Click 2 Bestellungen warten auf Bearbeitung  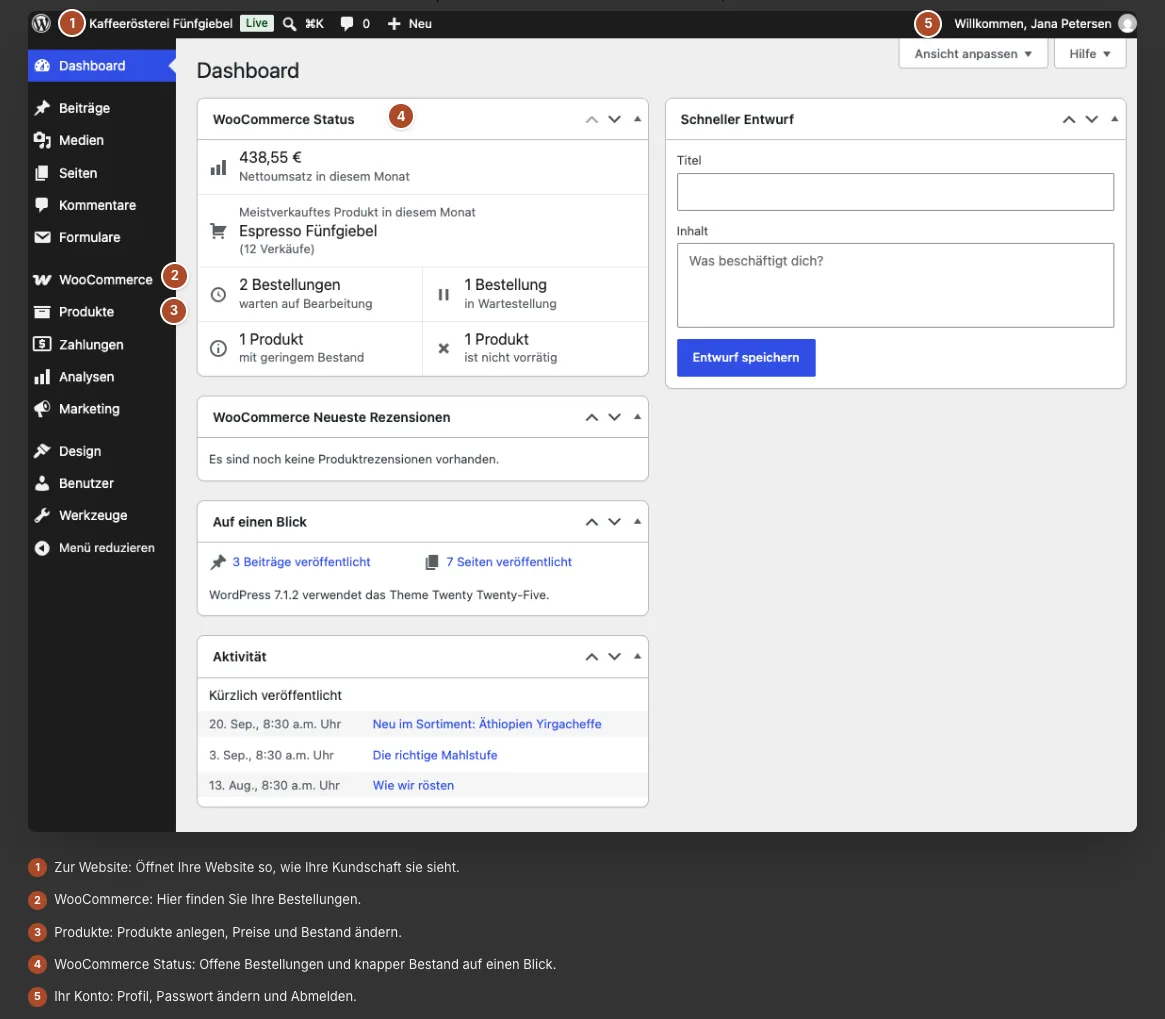pos(310,294)
